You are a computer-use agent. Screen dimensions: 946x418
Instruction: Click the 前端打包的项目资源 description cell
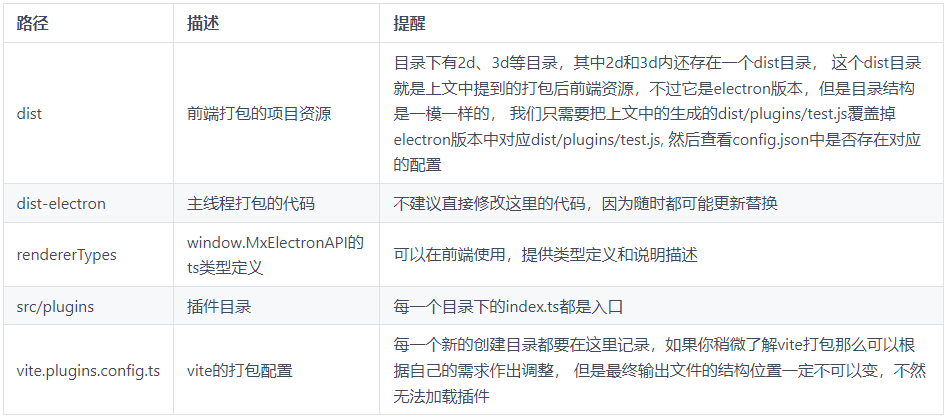pos(260,113)
